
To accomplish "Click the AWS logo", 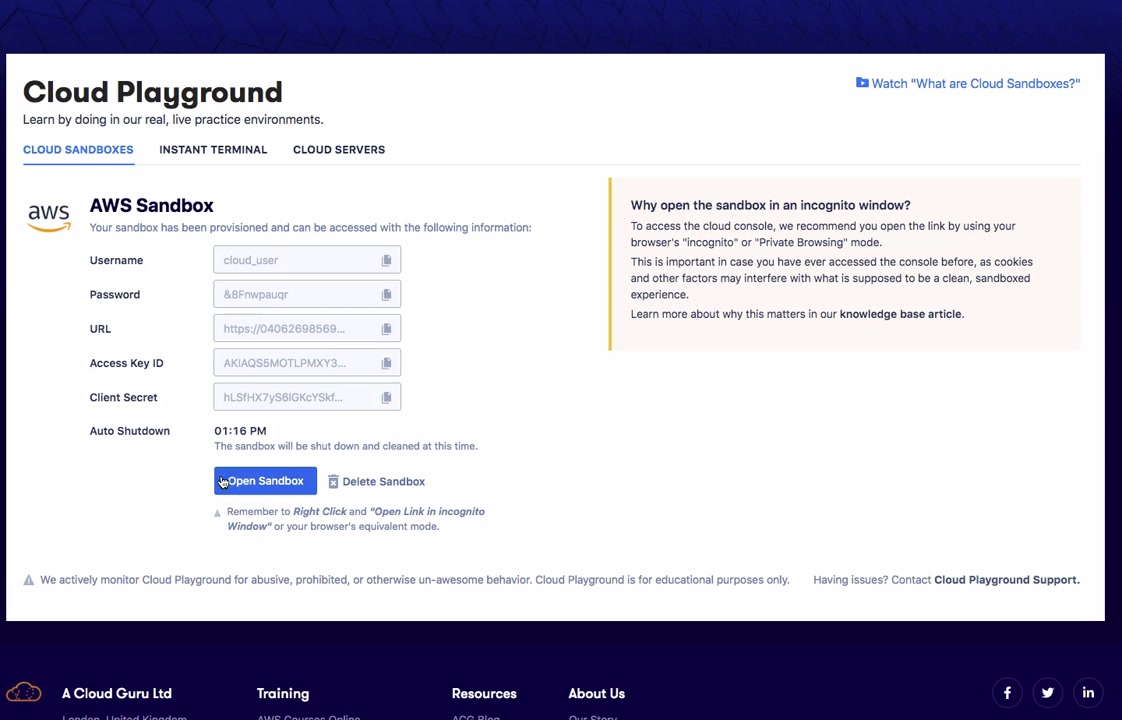I will [49, 216].
